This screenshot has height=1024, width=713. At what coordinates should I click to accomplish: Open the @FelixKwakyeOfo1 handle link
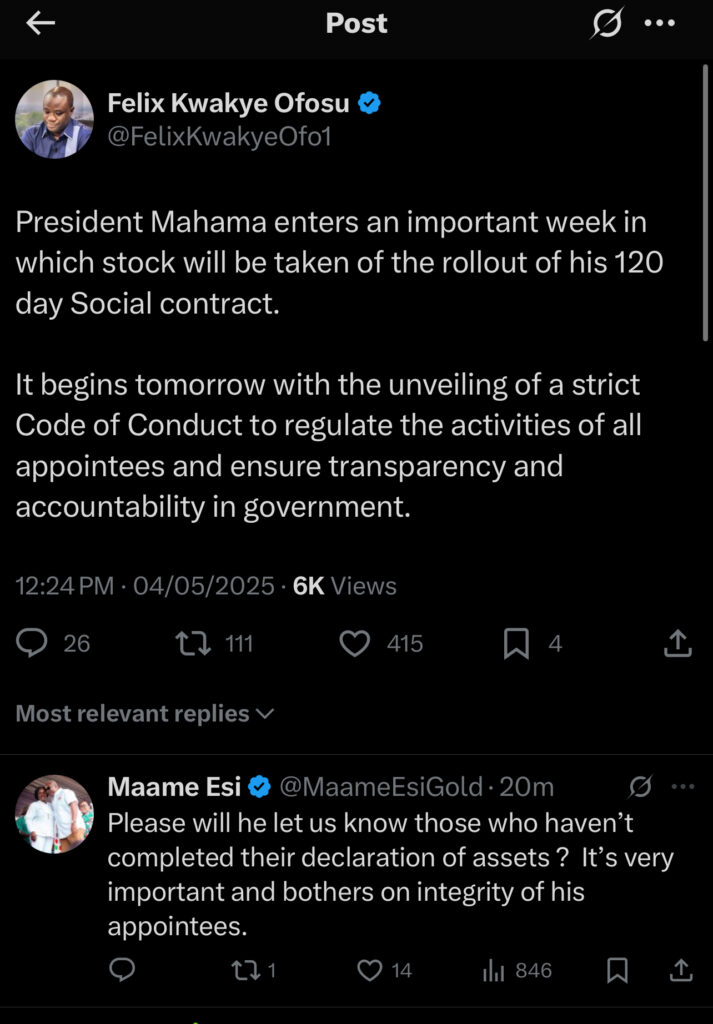[218, 137]
